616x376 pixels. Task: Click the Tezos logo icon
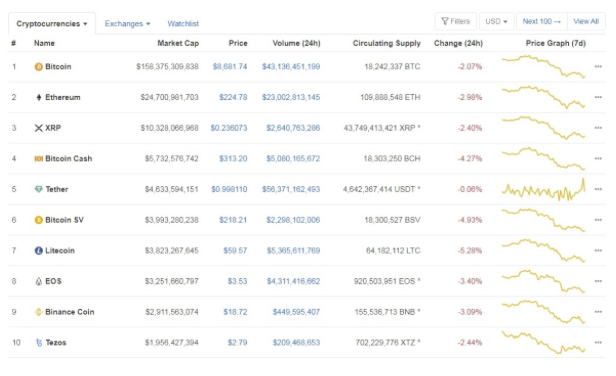pyautogui.click(x=39, y=343)
